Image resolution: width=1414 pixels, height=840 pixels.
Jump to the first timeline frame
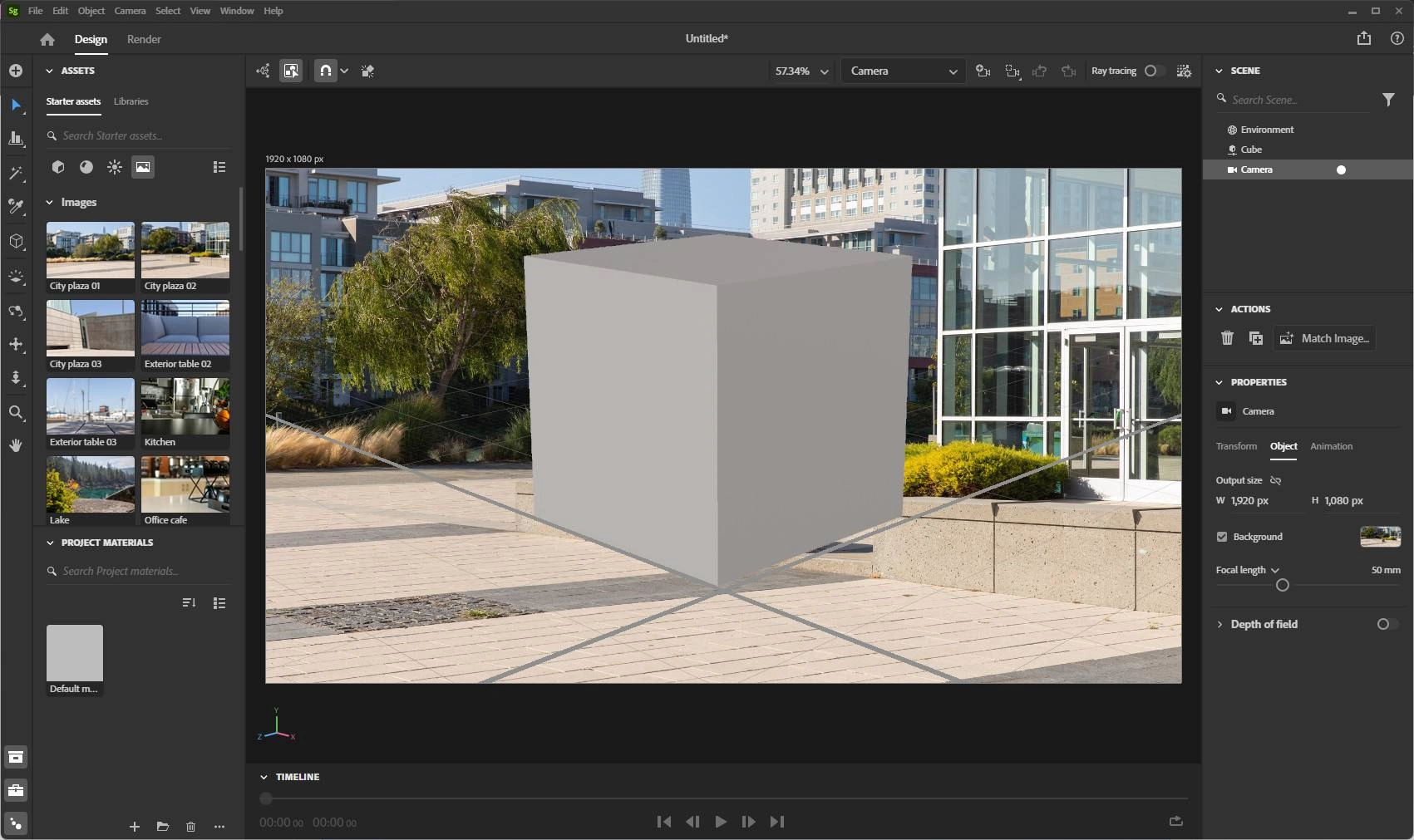[x=663, y=822]
